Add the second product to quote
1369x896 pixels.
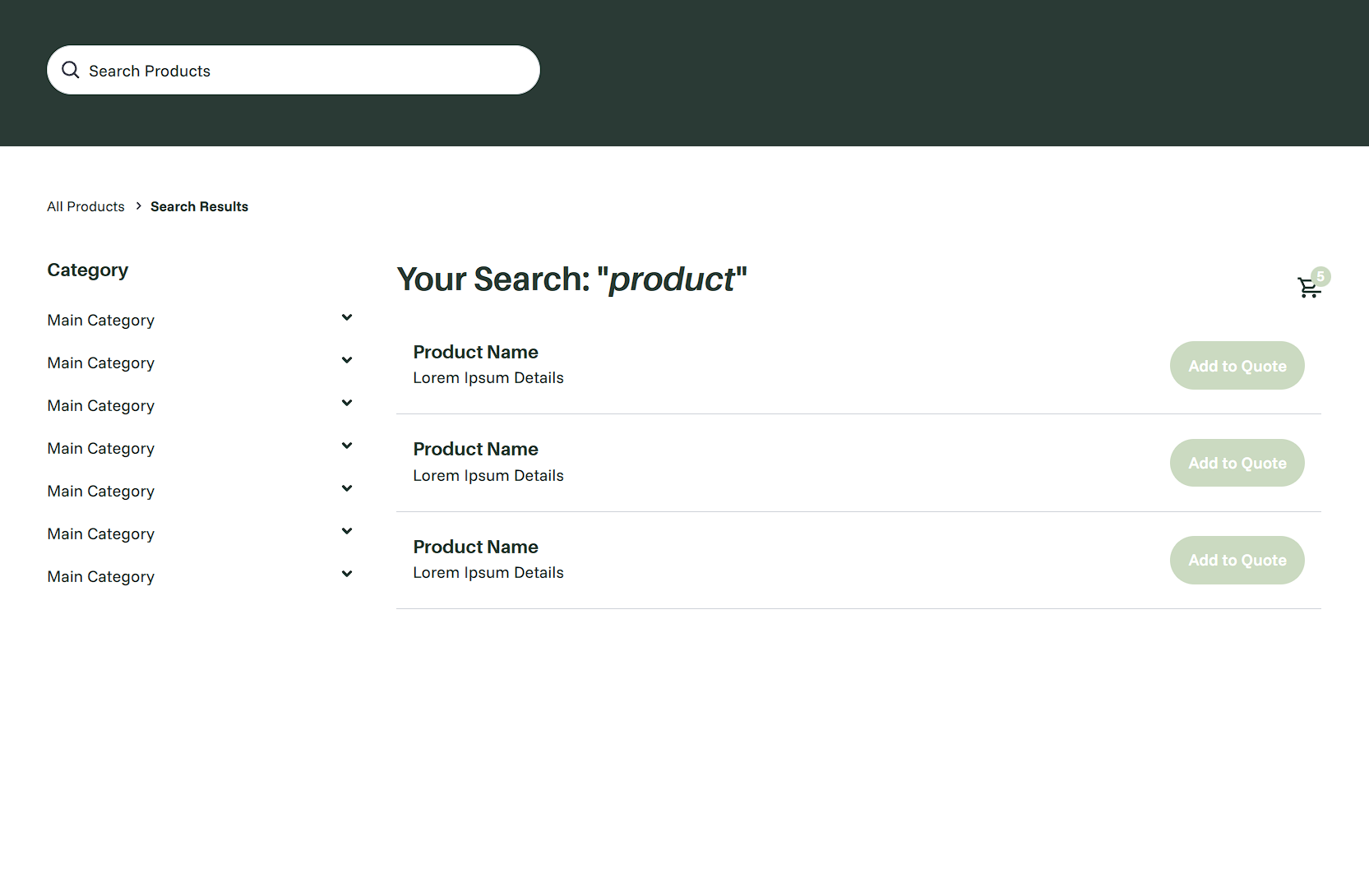[x=1237, y=462]
